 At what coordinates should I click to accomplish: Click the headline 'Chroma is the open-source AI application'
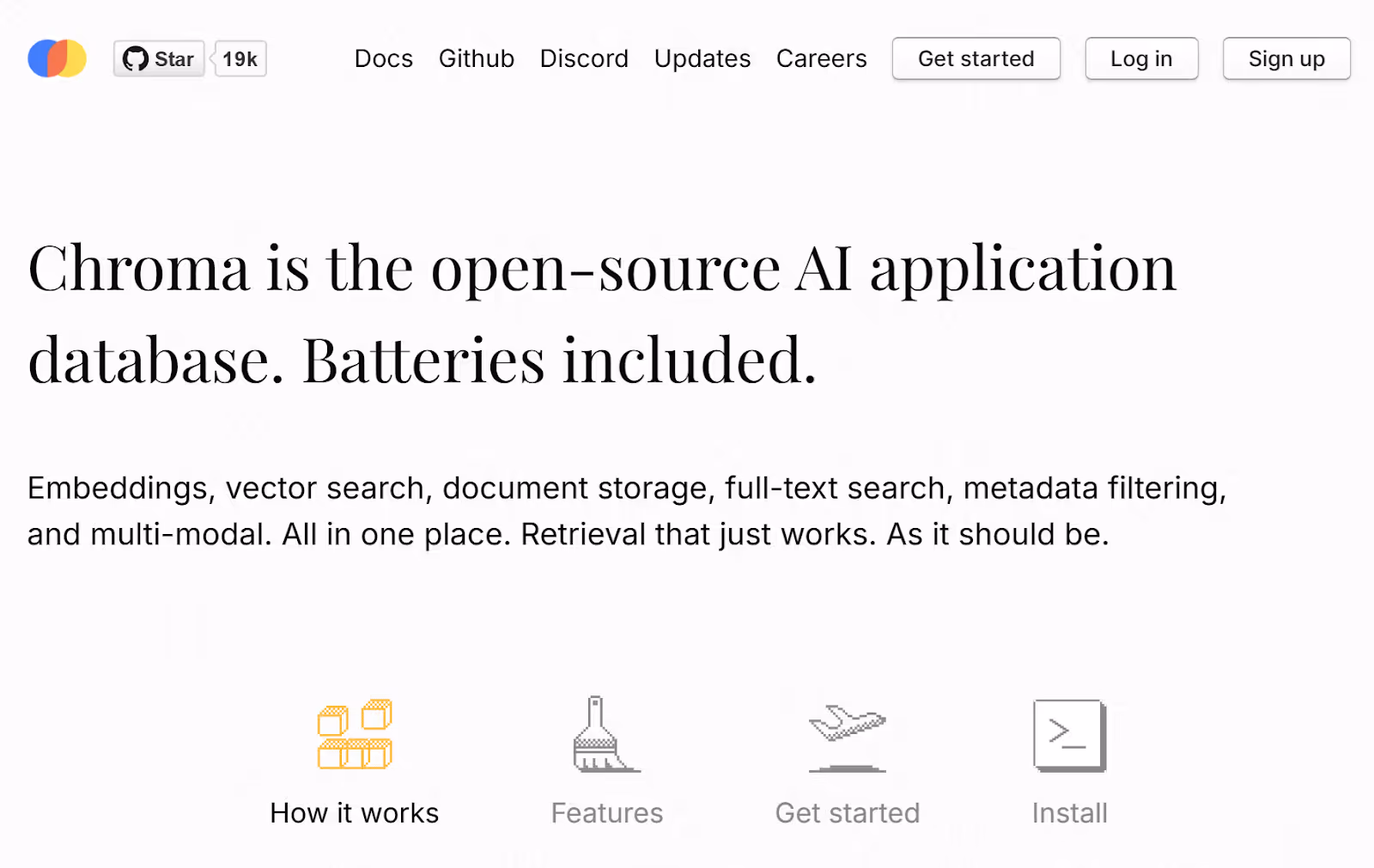click(x=602, y=269)
